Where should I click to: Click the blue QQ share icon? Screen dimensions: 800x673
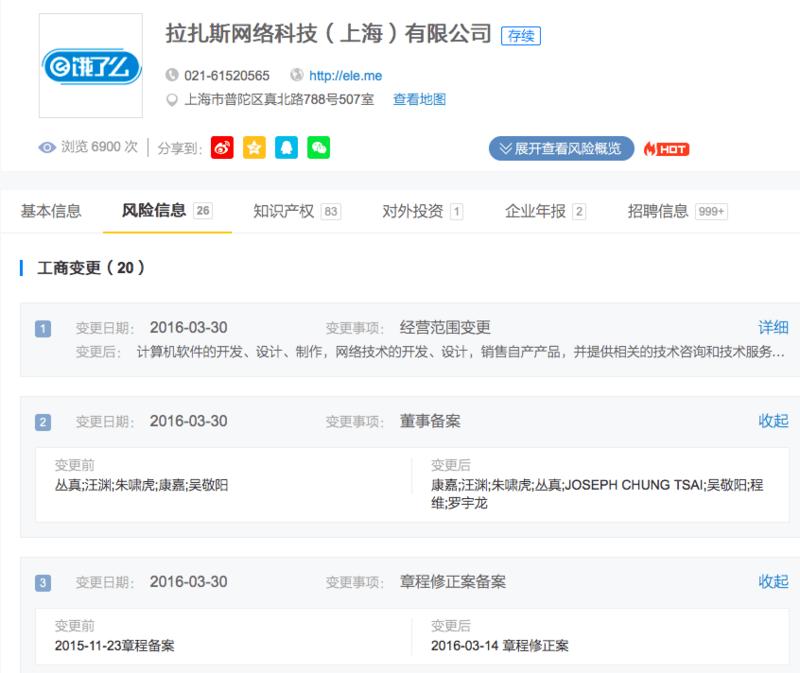click(x=287, y=148)
